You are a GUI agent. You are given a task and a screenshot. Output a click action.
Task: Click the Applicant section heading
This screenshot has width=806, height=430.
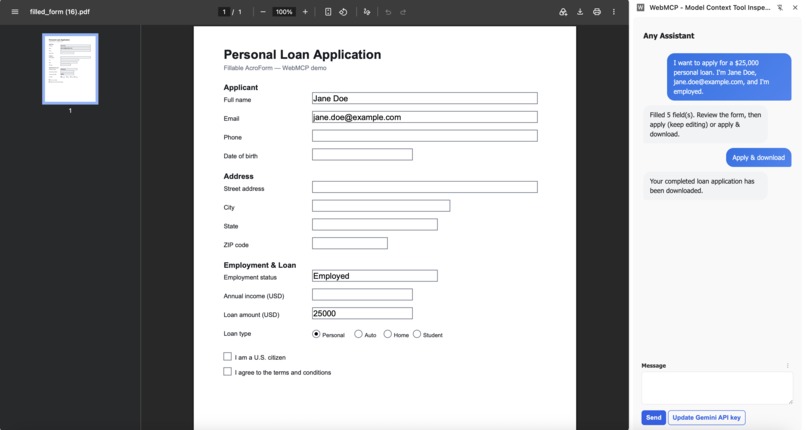pos(241,87)
